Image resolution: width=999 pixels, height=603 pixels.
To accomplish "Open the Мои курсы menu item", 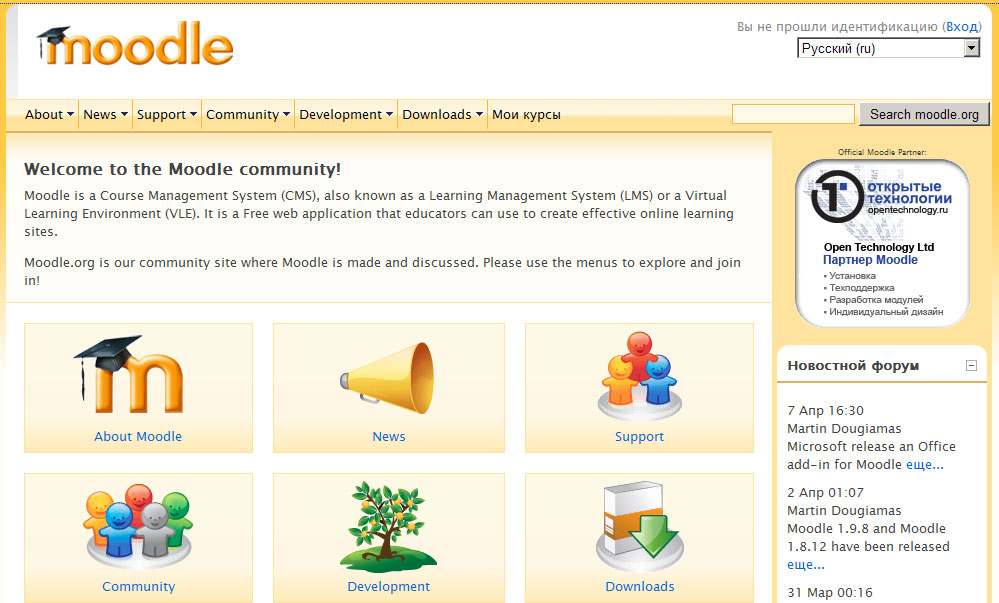I will click(x=526, y=114).
